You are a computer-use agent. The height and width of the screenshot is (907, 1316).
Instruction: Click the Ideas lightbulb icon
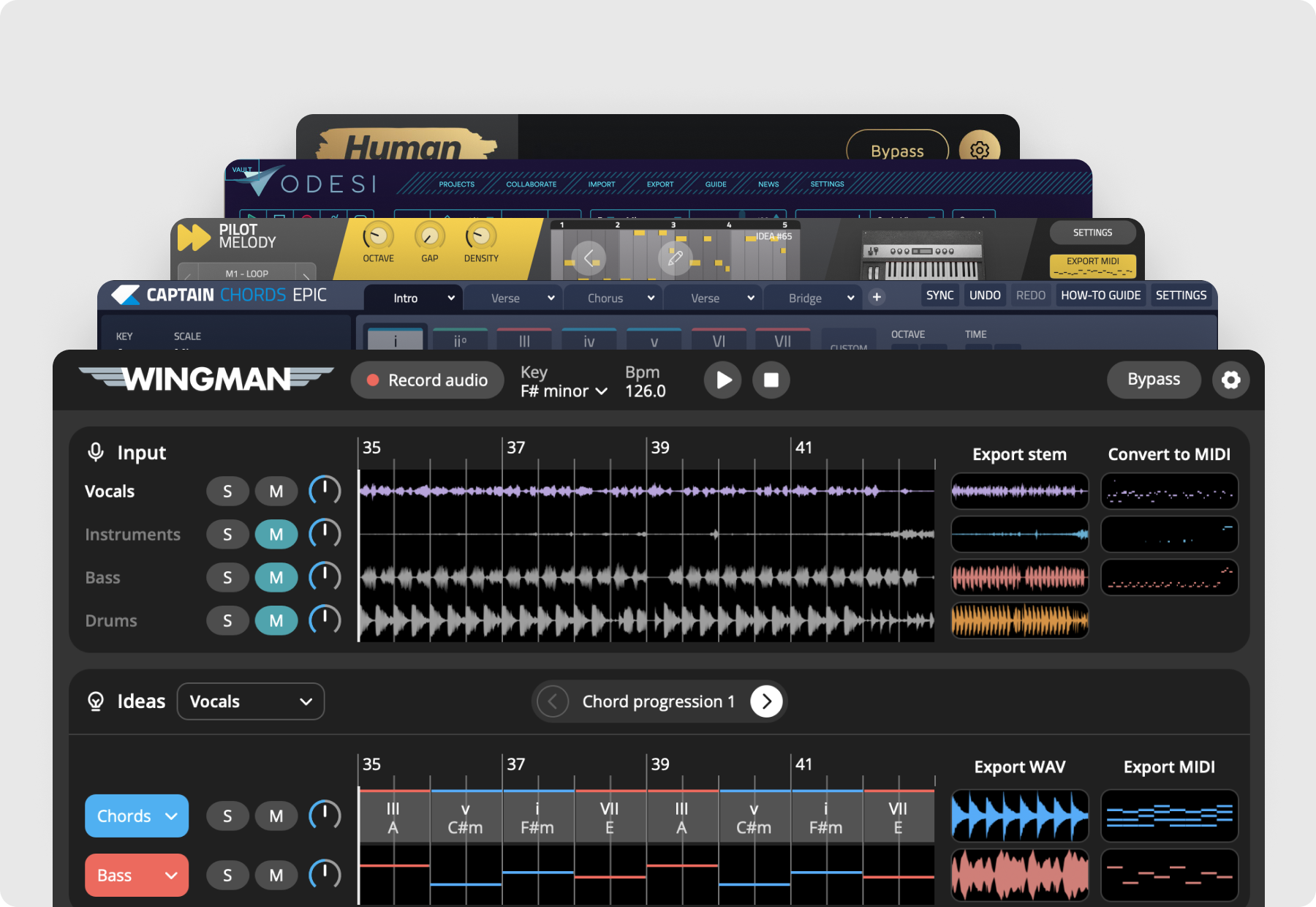tap(96, 701)
